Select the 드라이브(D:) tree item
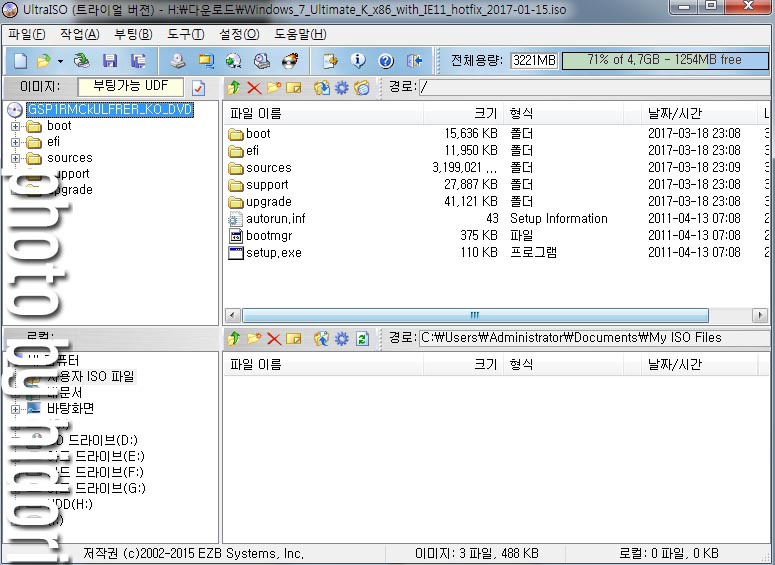The width and height of the screenshot is (775, 565). coord(96,440)
